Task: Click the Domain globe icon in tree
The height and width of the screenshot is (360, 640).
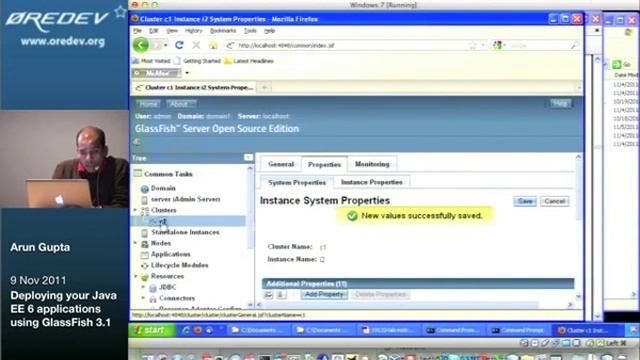Action: tap(144, 189)
